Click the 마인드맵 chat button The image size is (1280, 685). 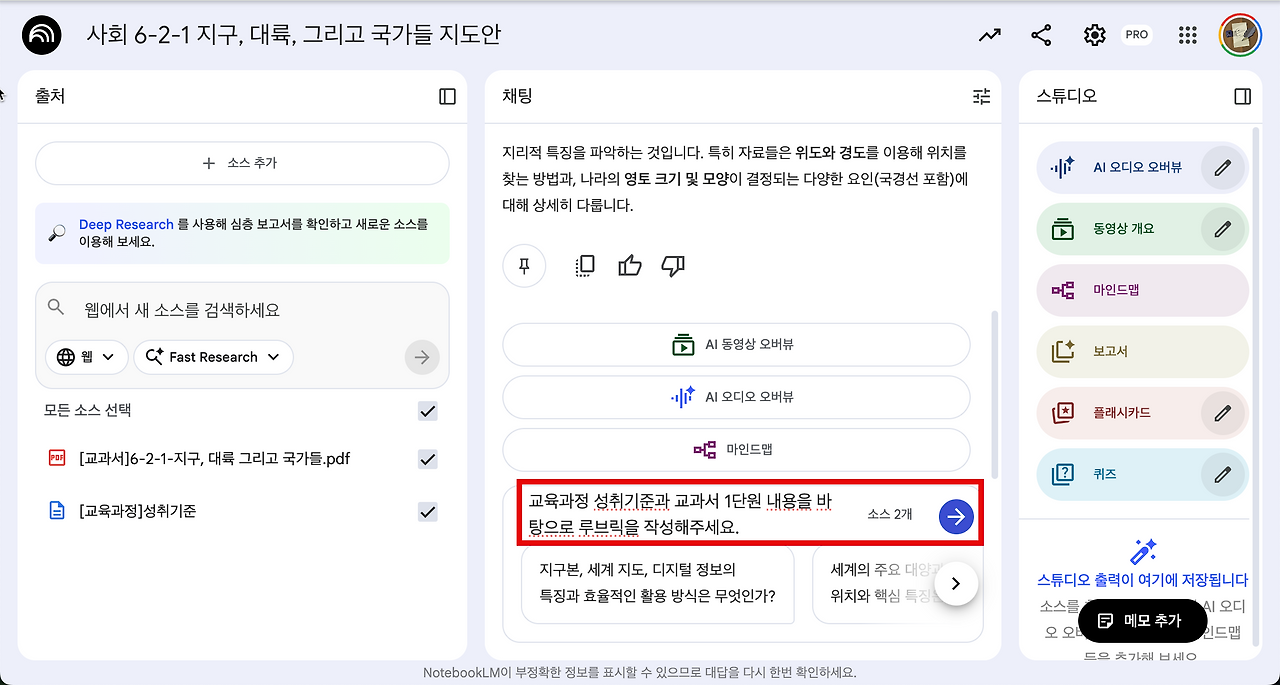pos(736,450)
